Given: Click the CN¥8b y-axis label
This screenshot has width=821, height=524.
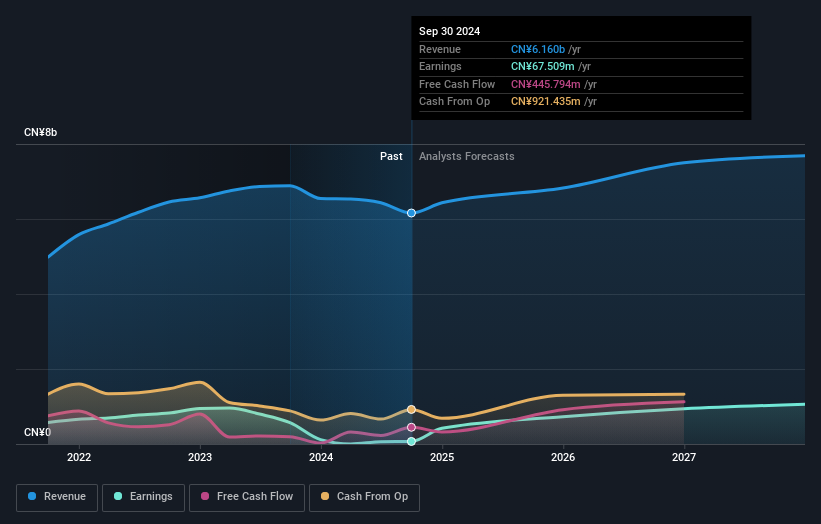Looking at the screenshot, I should pos(40,132).
